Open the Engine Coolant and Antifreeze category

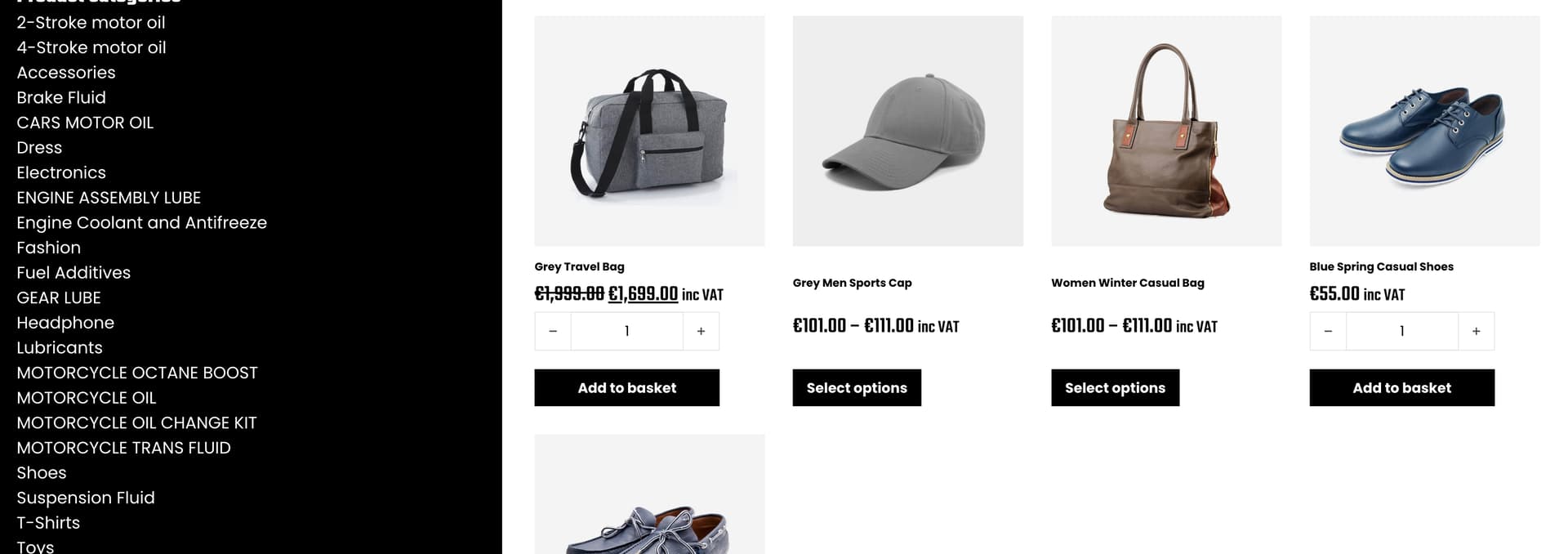click(141, 222)
